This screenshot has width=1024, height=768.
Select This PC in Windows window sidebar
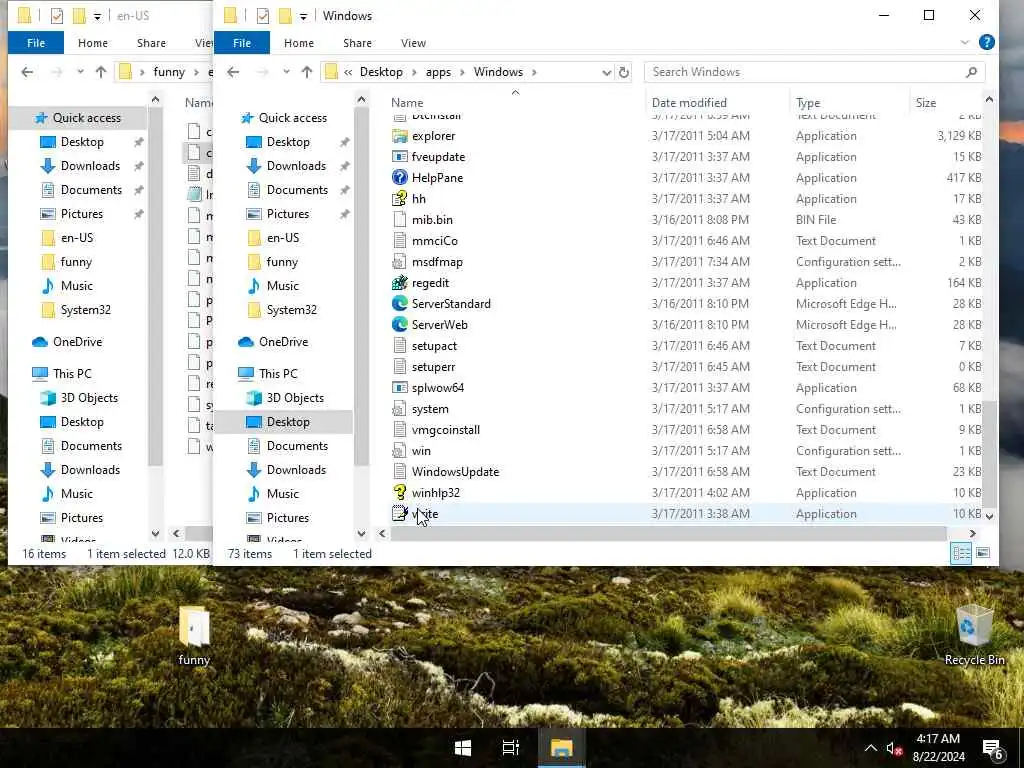(278, 374)
